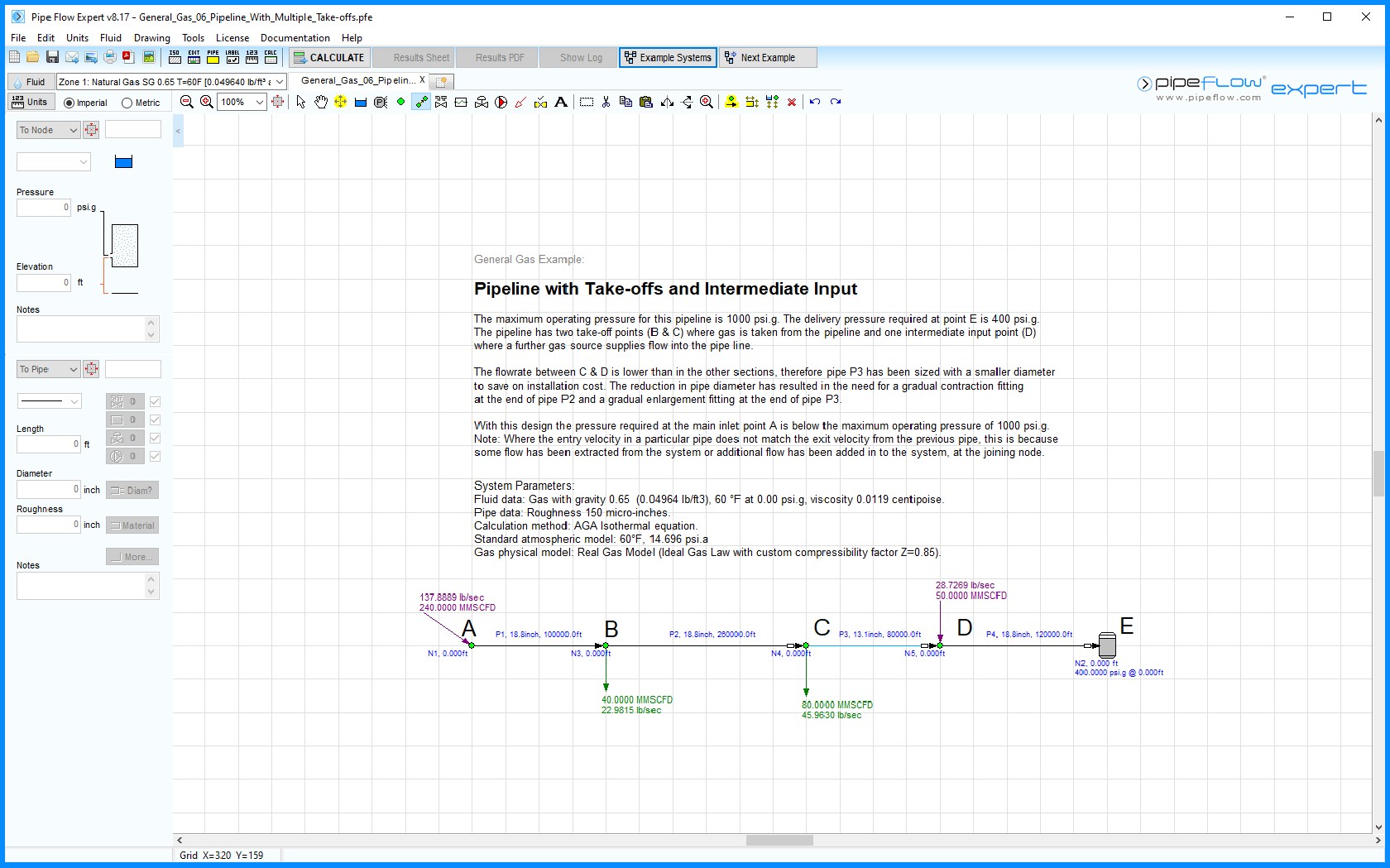The width and height of the screenshot is (1390, 868).
Task: Toggle the ISO isometric grid icon
Action: pyautogui.click(x=175, y=57)
